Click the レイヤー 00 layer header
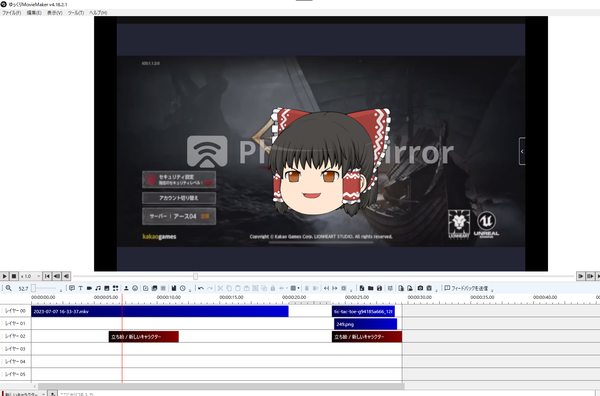The width and height of the screenshot is (600, 396). coord(15,311)
